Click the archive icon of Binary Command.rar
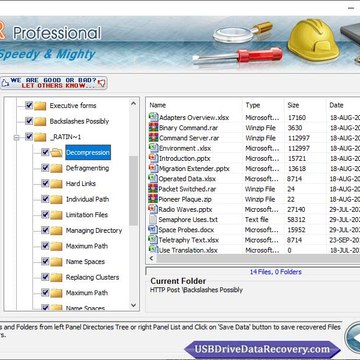 153,127
